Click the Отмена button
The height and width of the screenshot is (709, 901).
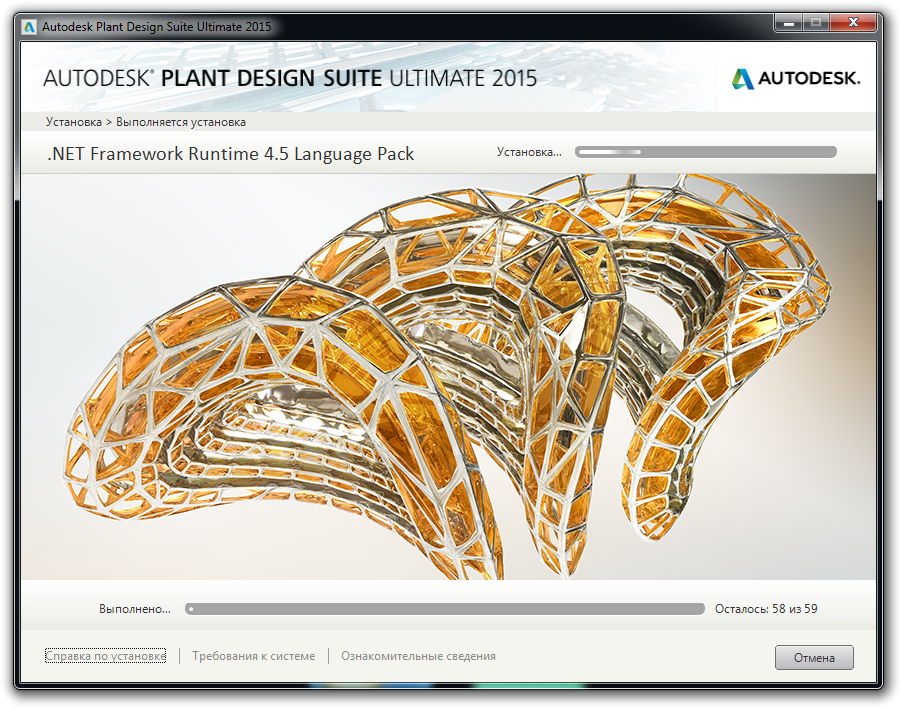tap(814, 657)
